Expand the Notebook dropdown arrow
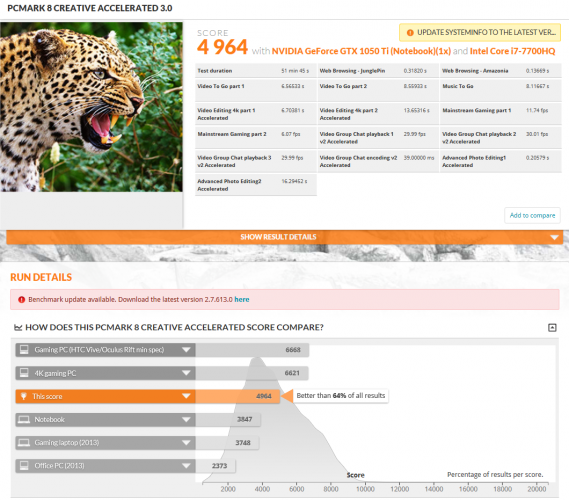 186,419
